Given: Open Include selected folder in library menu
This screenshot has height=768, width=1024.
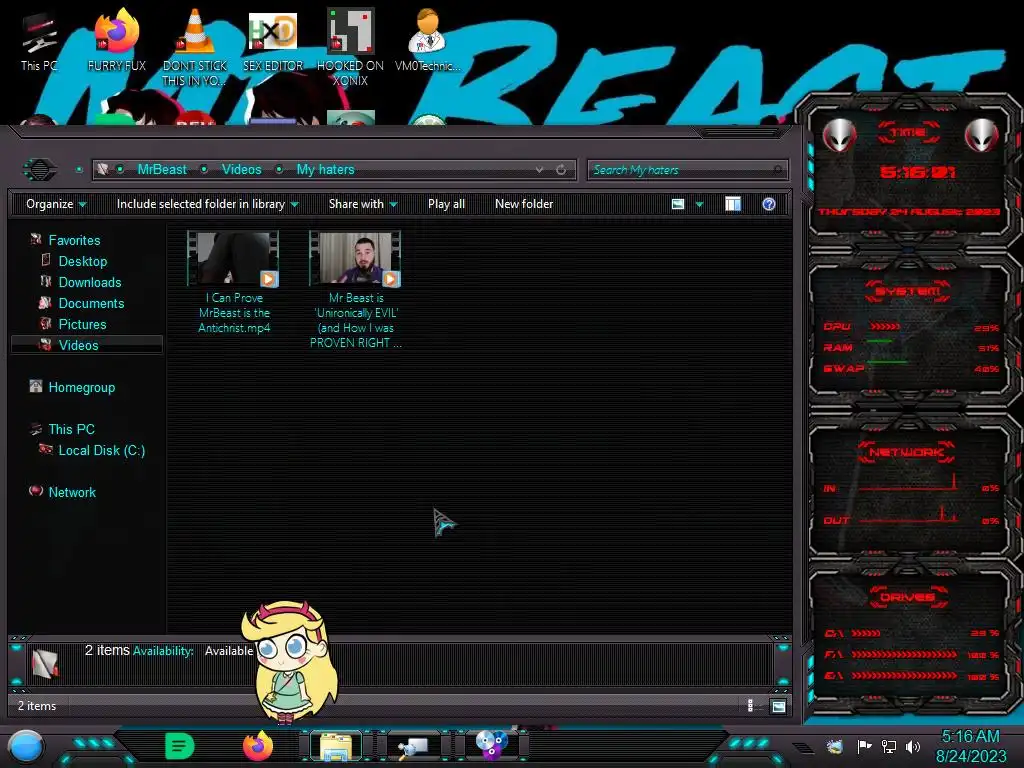Looking at the screenshot, I should (x=207, y=204).
